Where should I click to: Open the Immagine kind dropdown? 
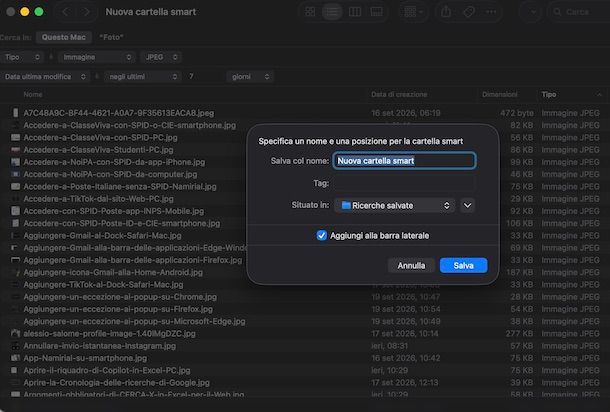pyautogui.click(x=97, y=57)
